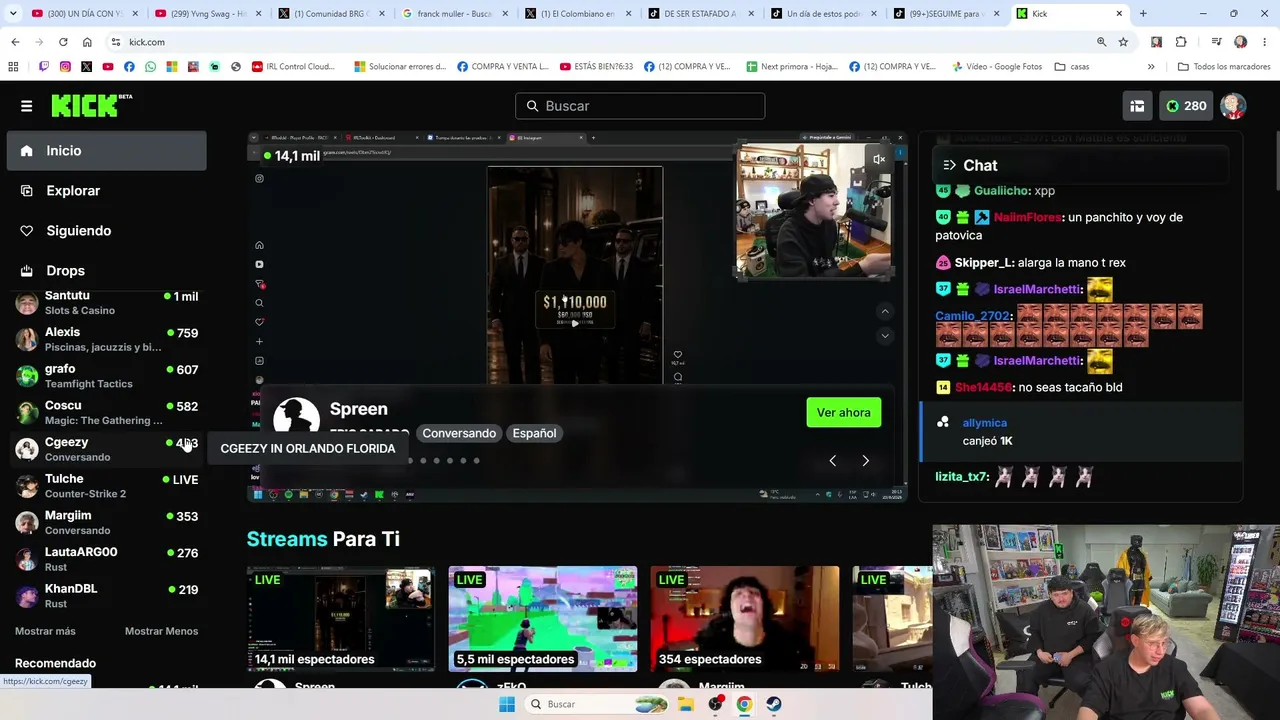Open the dashboard icon next to points
Screen dimensions: 1280x720
pyautogui.click(x=1137, y=106)
